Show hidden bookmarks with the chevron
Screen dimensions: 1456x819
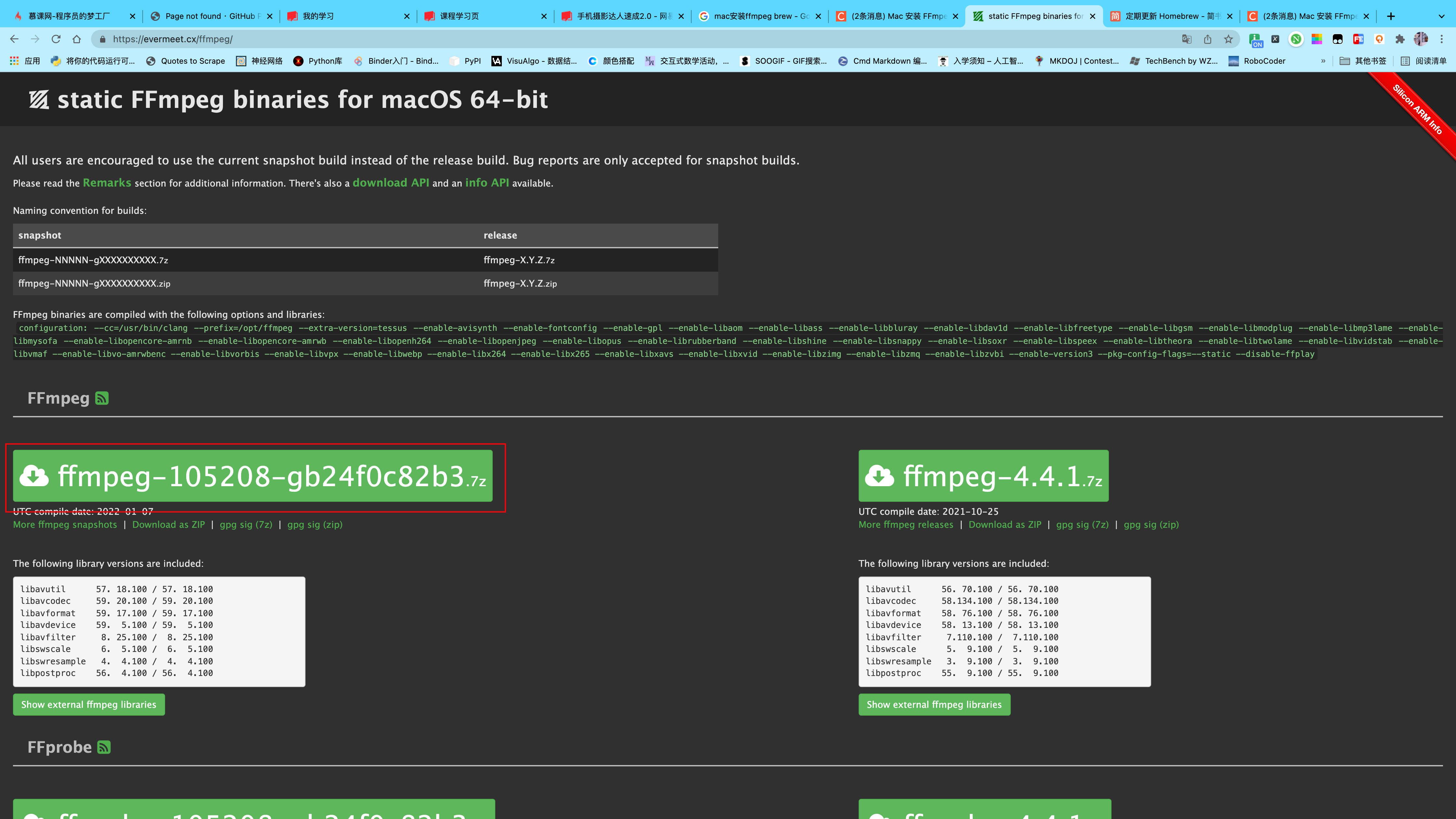point(1323,61)
